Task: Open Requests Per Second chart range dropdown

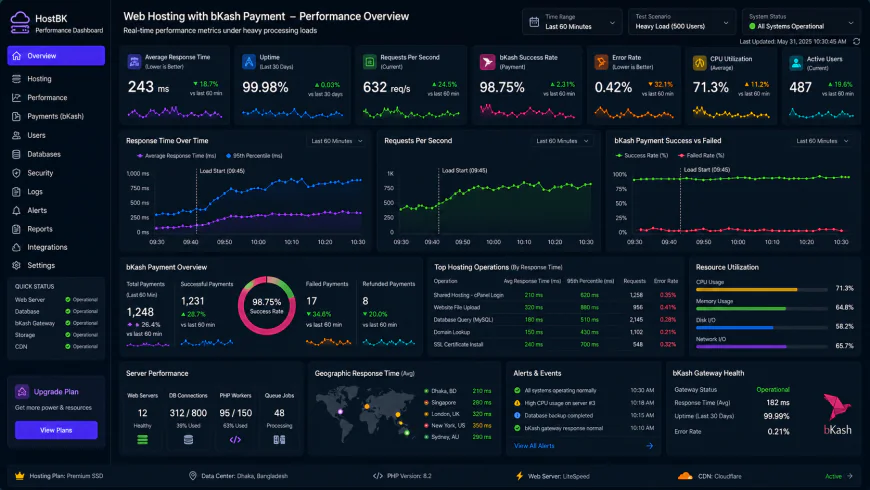Action: pos(562,141)
